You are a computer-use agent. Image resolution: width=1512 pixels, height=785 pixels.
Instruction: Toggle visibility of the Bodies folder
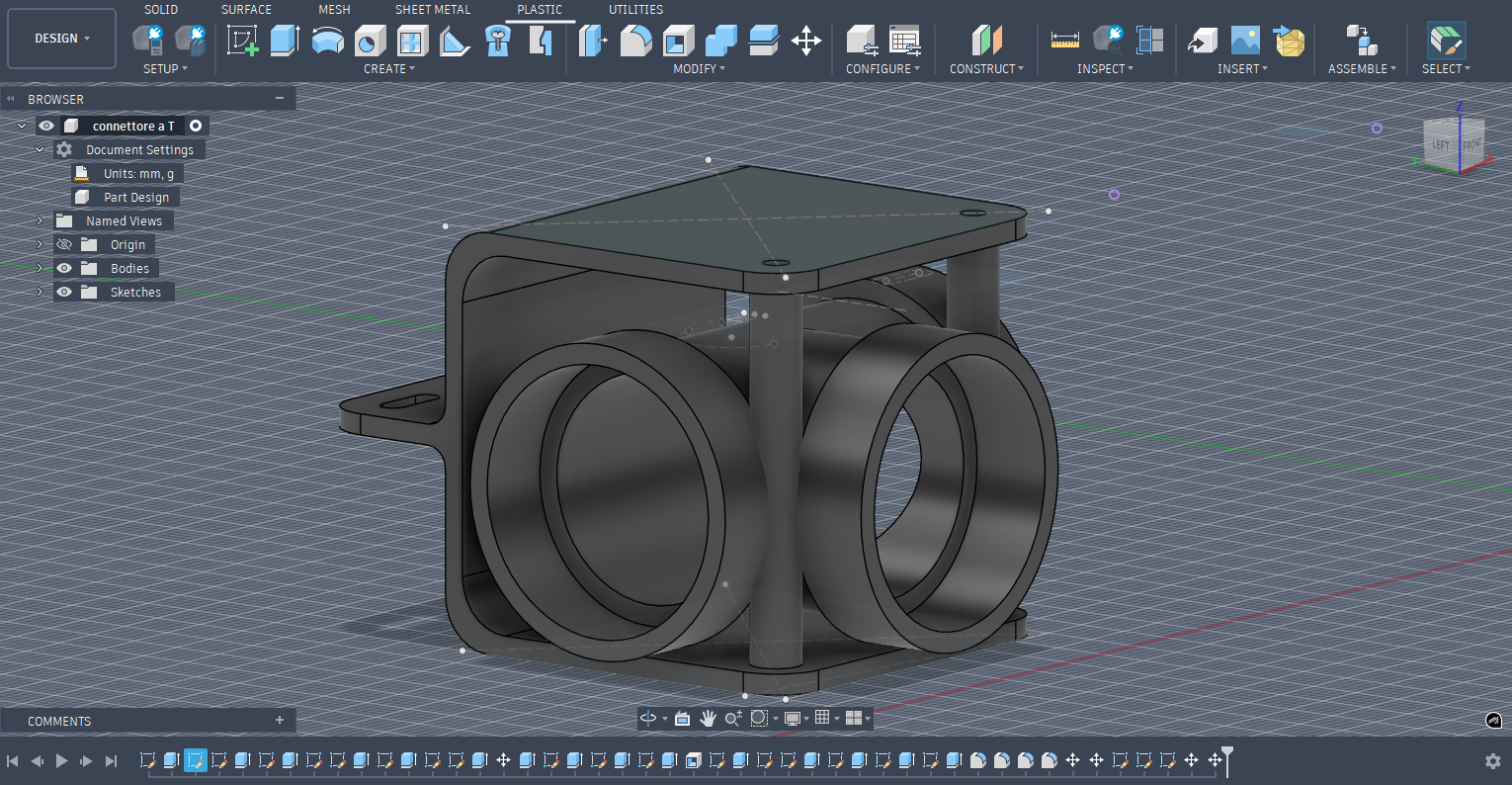point(64,268)
